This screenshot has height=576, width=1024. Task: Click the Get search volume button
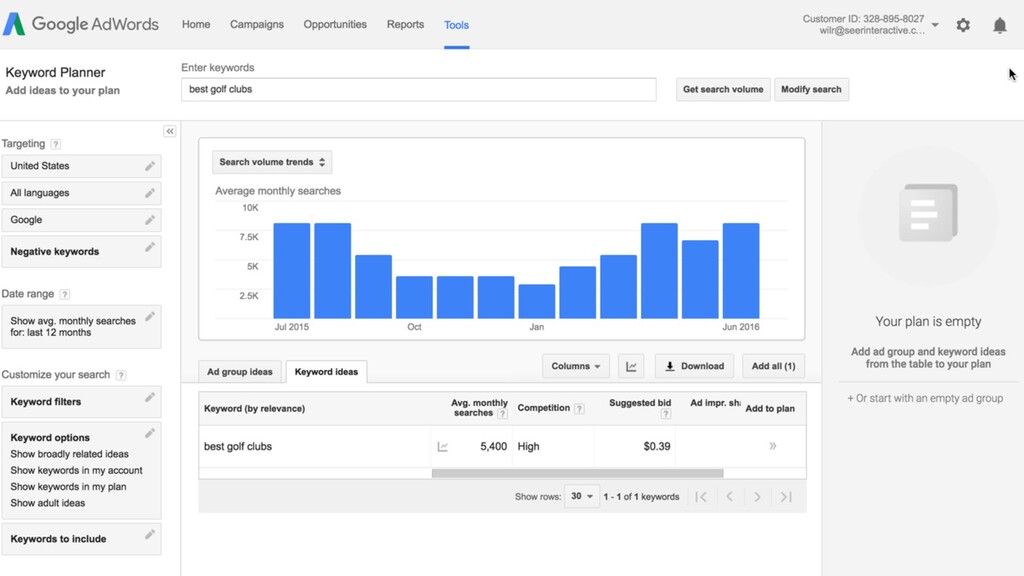click(x=723, y=89)
